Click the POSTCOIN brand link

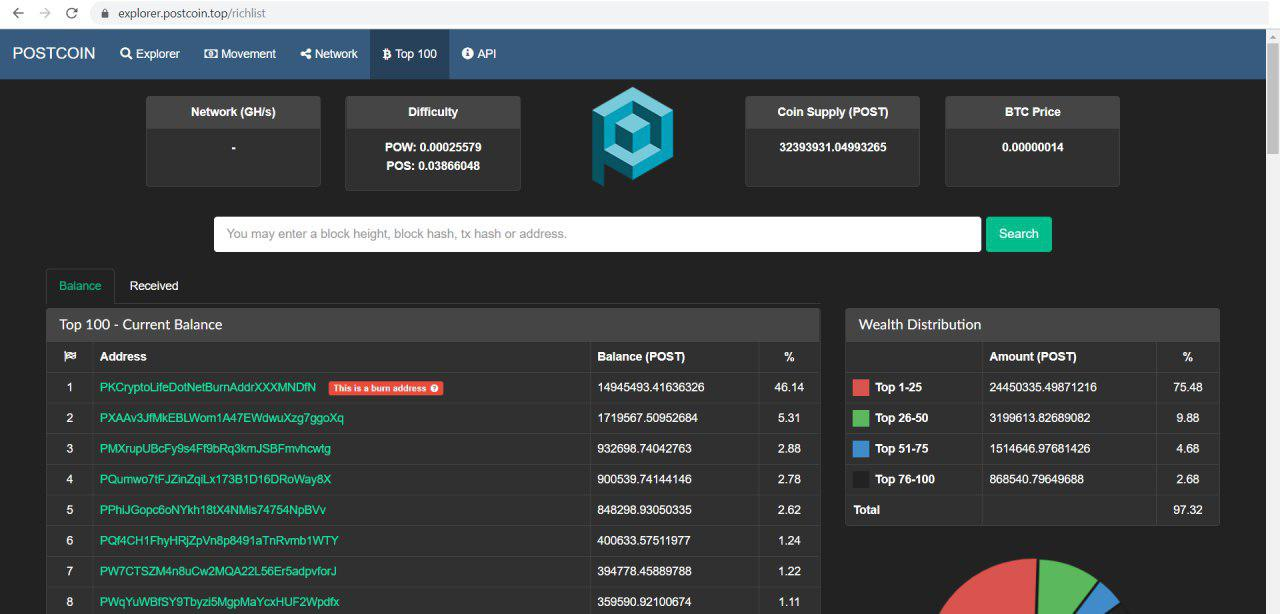pyautogui.click(x=54, y=54)
